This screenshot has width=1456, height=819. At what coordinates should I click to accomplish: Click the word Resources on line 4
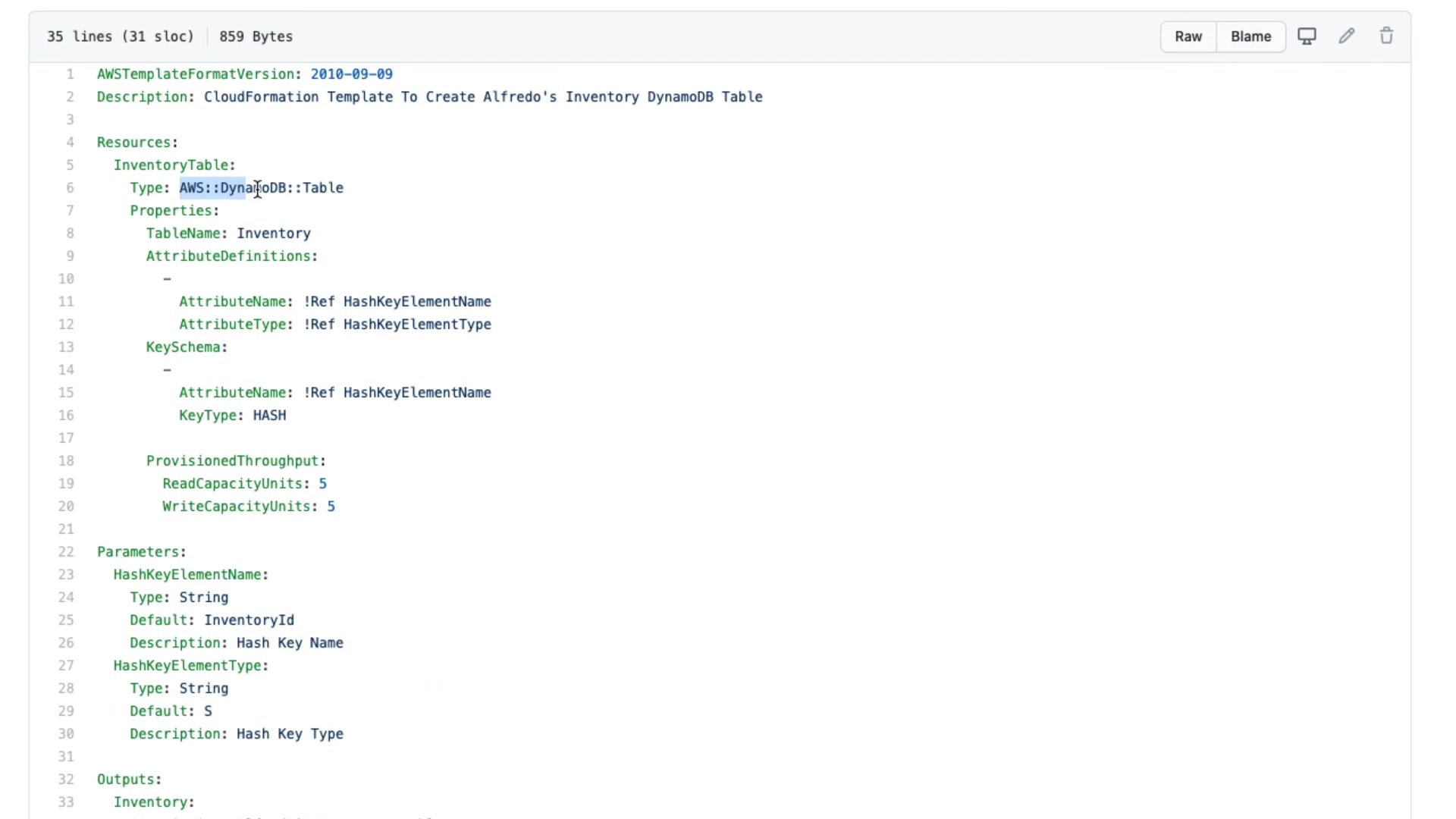click(134, 143)
